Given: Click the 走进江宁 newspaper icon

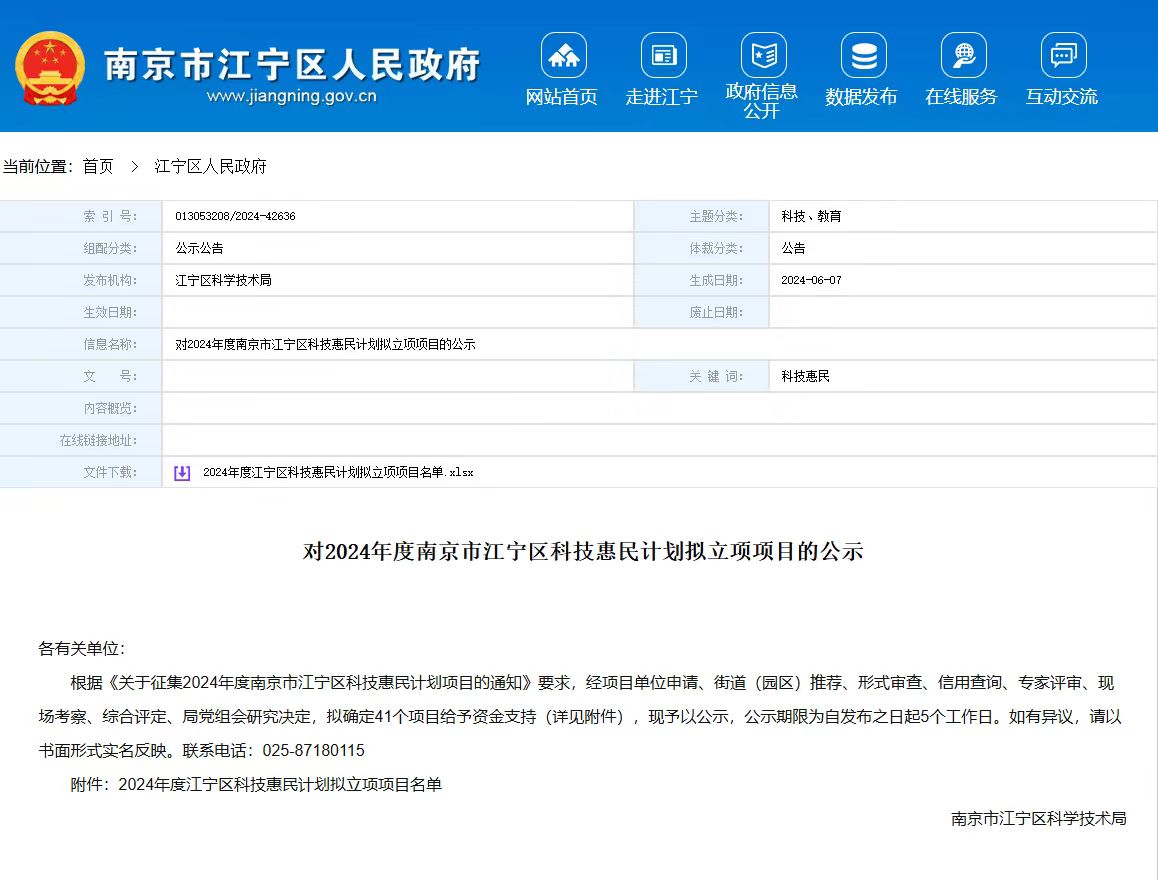Looking at the screenshot, I should click(x=663, y=55).
